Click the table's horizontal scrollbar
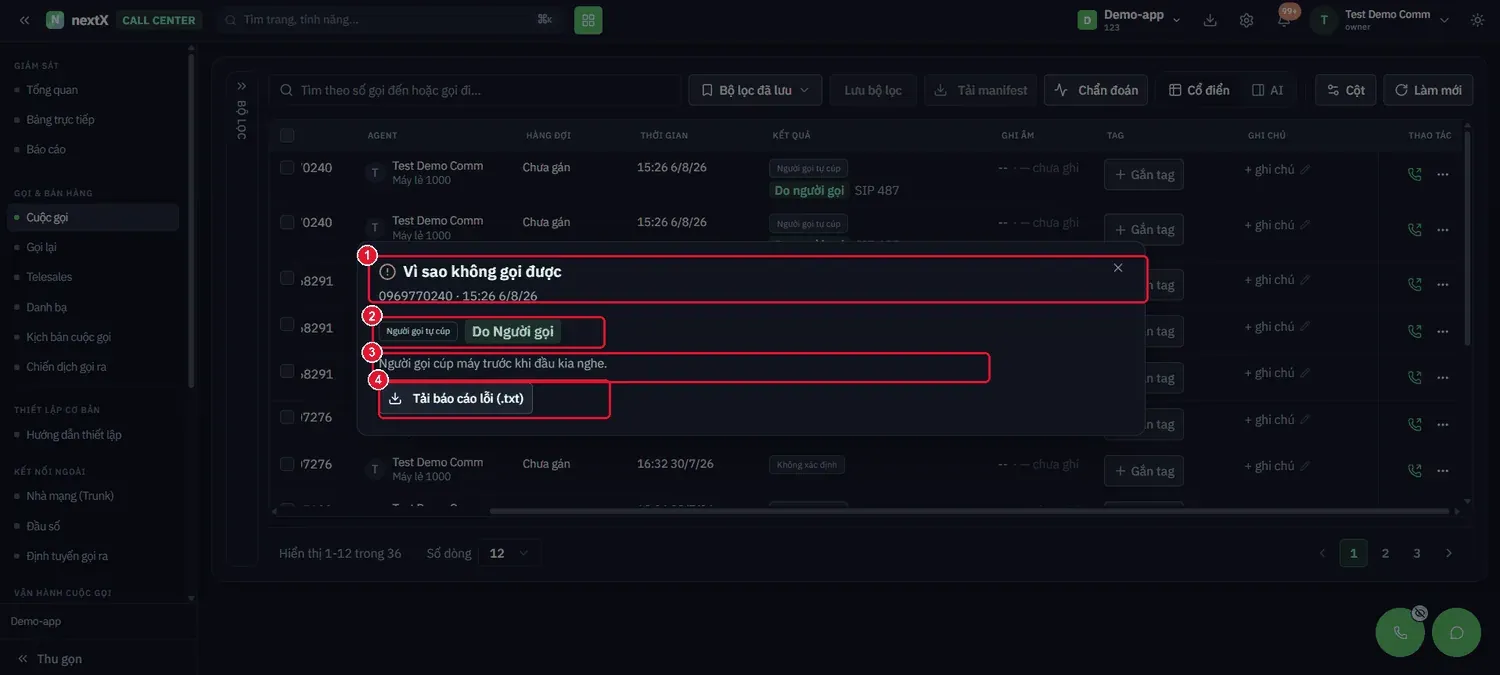The width and height of the screenshot is (1500, 675). tap(968, 511)
